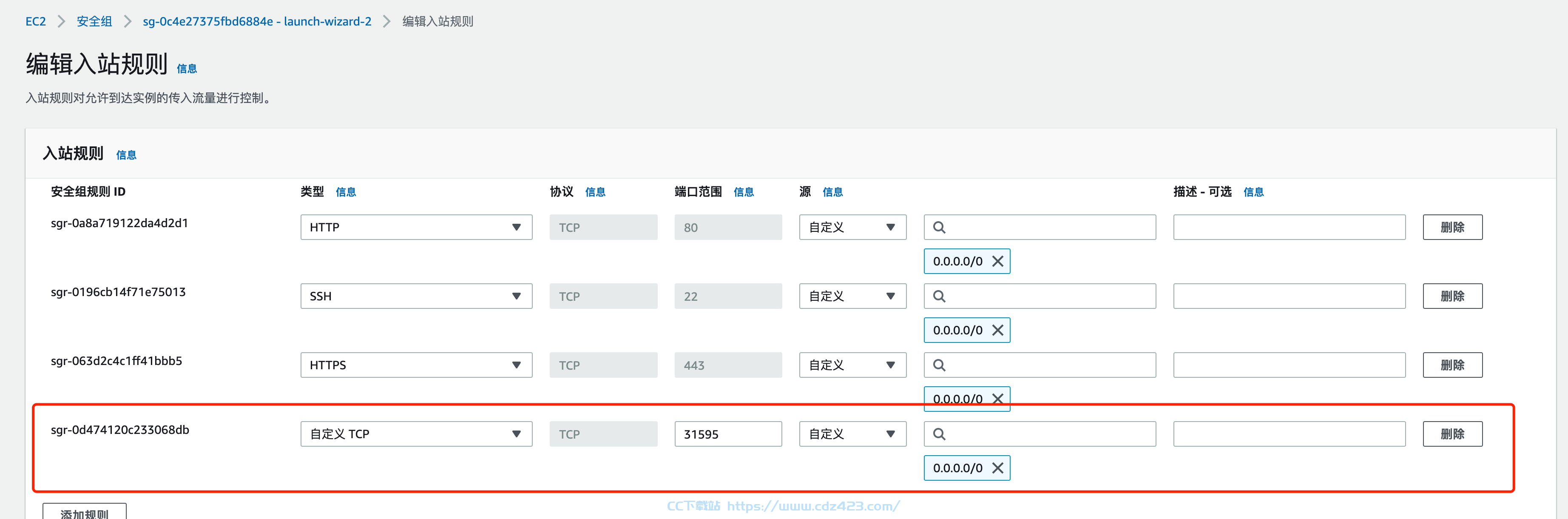
Task: Click 信息 link beside 协议 column
Action: (595, 192)
